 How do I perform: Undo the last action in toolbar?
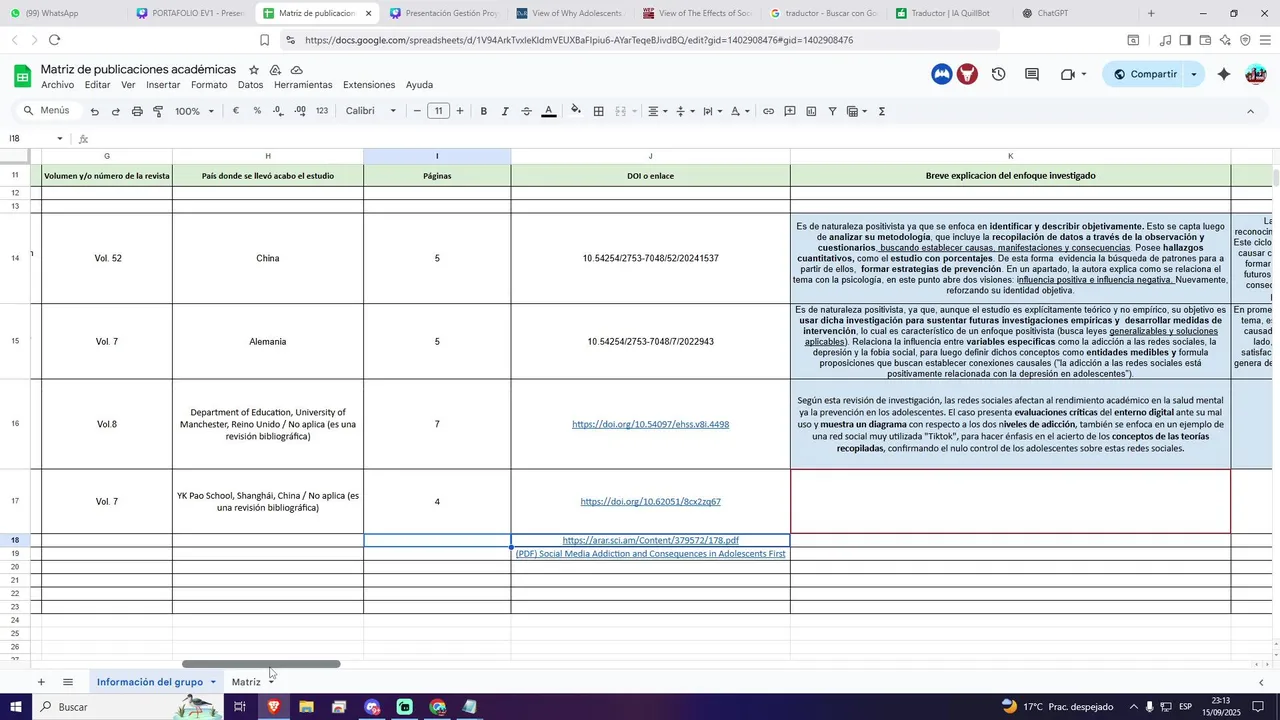95,111
